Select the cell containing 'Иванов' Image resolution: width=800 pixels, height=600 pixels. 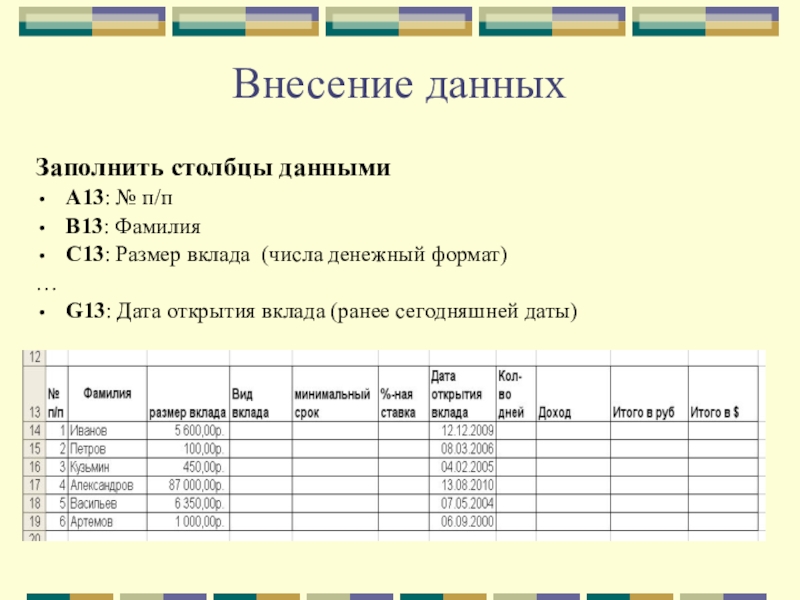tap(108, 430)
